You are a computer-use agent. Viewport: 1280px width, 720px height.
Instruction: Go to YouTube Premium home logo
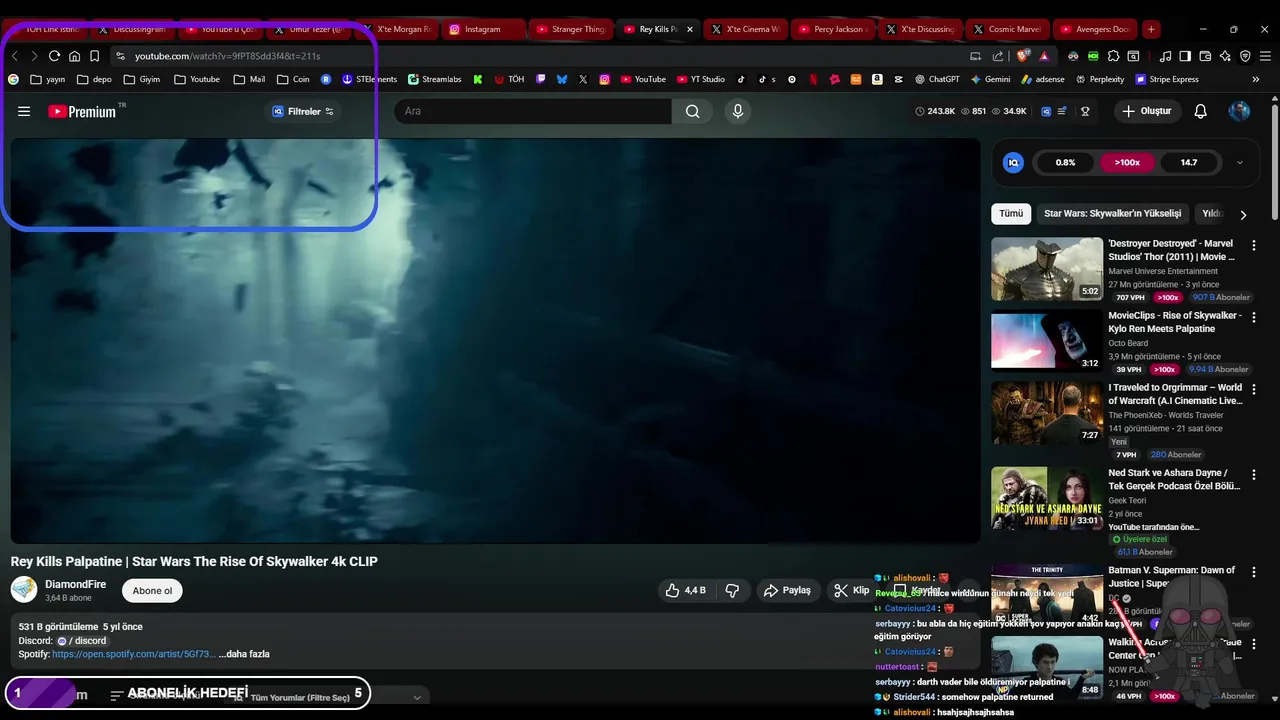82,111
